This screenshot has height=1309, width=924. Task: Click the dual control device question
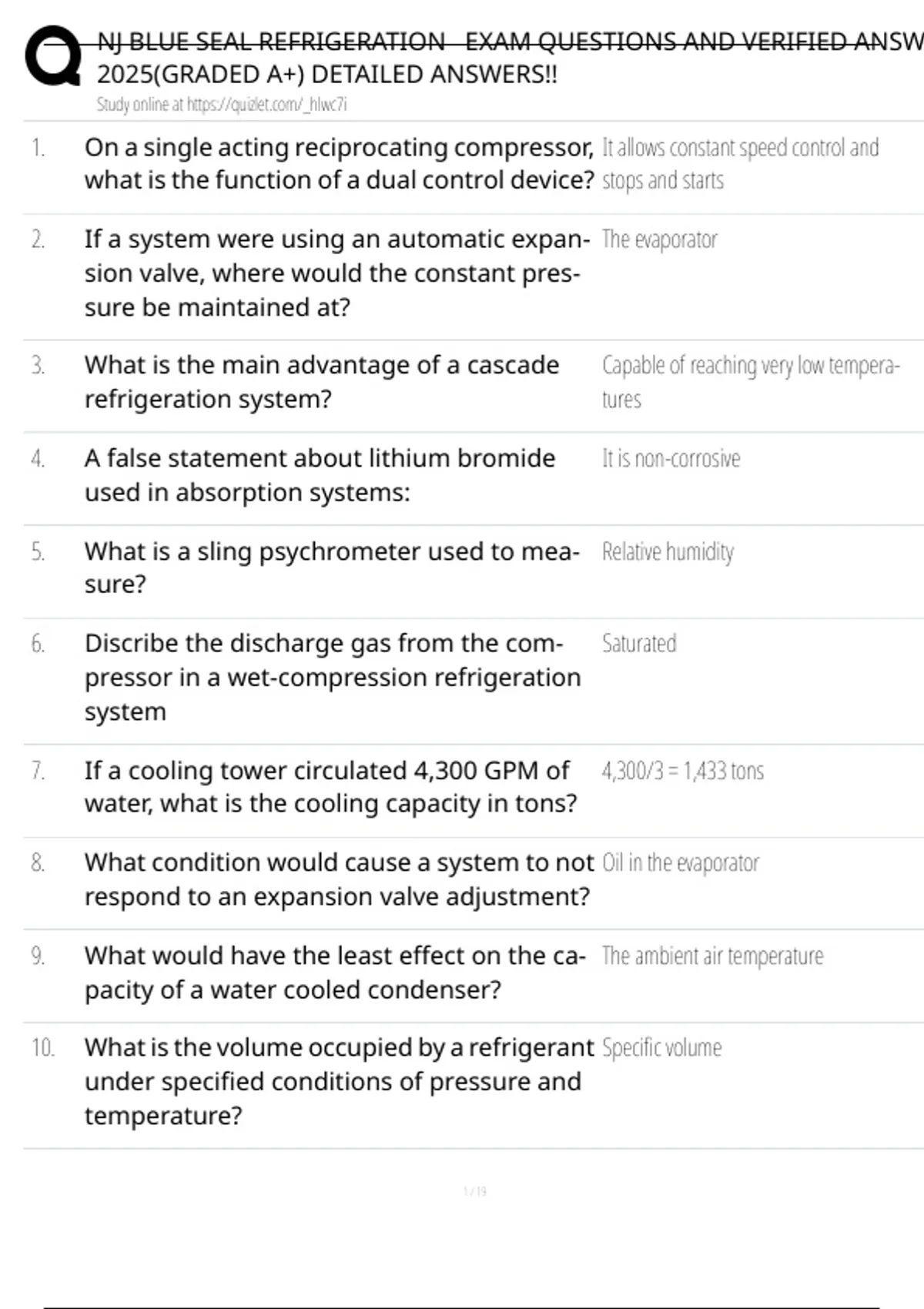click(x=339, y=163)
